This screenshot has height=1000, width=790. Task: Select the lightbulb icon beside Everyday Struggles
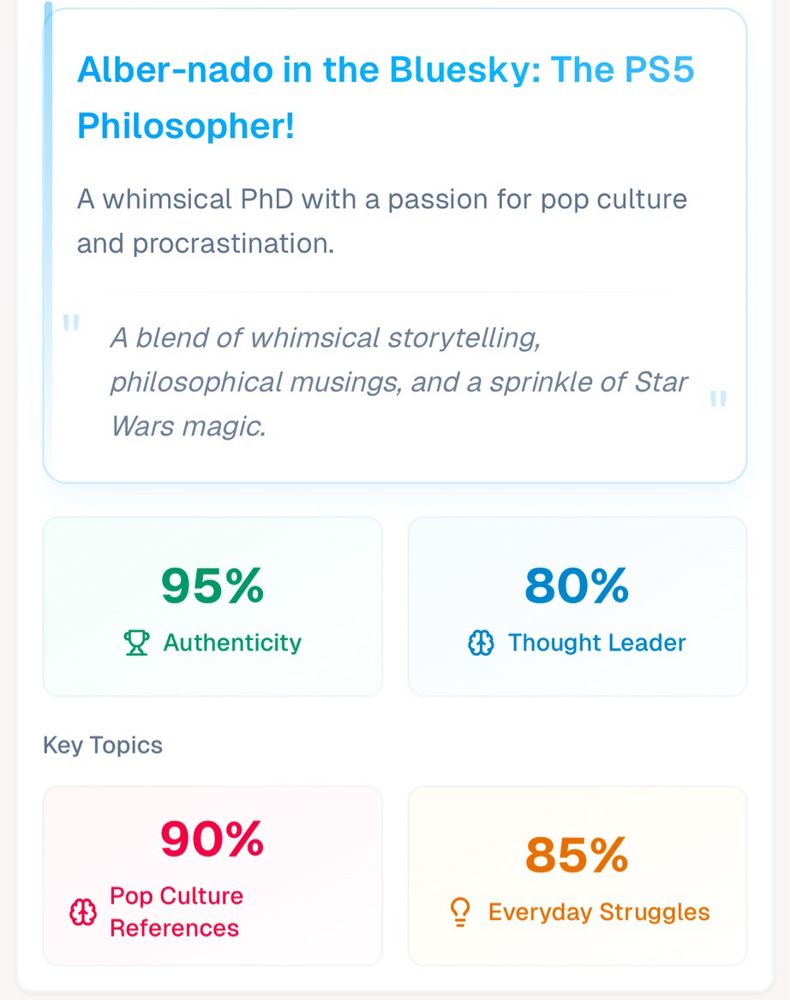(460, 911)
